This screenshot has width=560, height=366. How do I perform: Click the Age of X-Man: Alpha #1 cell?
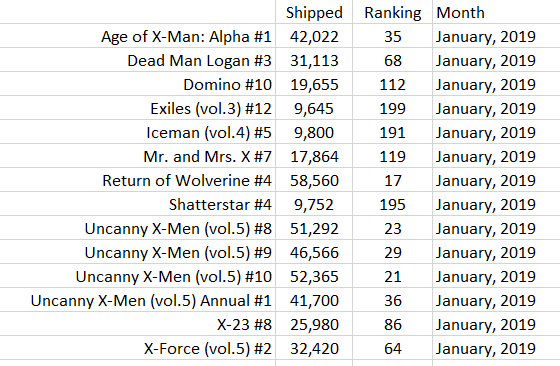pyautogui.click(x=138, y=36)
